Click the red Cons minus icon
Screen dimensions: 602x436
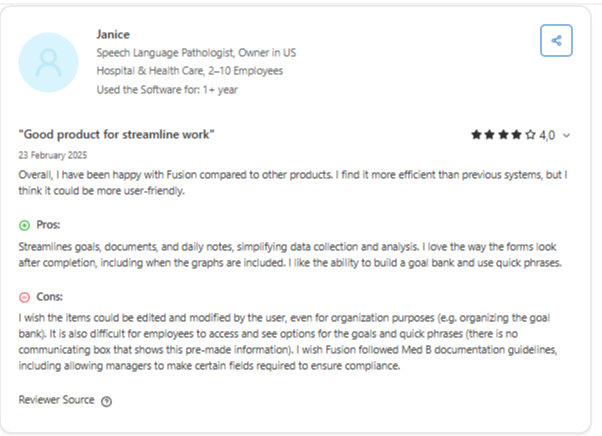tap(24, 297)
